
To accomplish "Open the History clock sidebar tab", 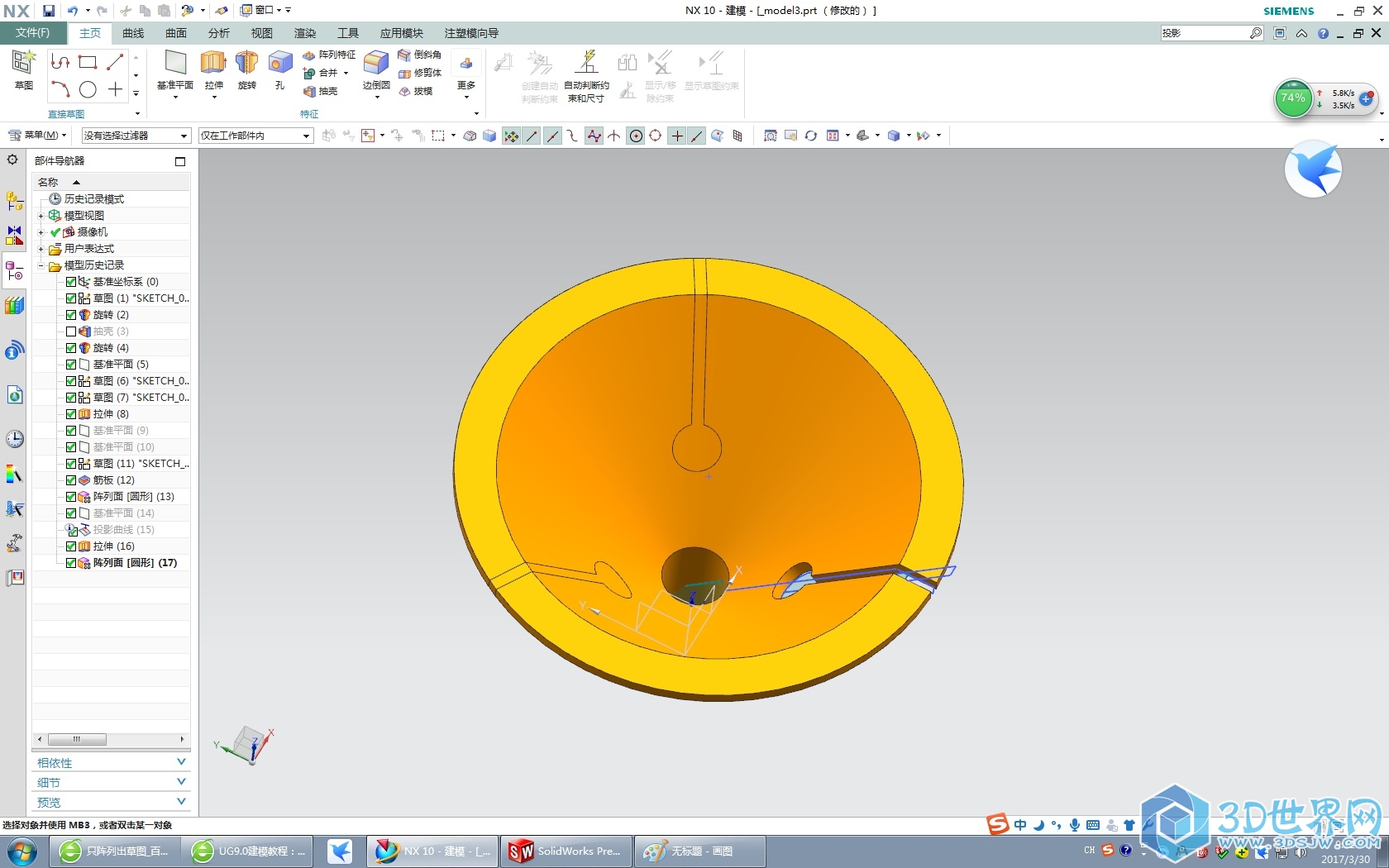I will [x=15, y=439].
